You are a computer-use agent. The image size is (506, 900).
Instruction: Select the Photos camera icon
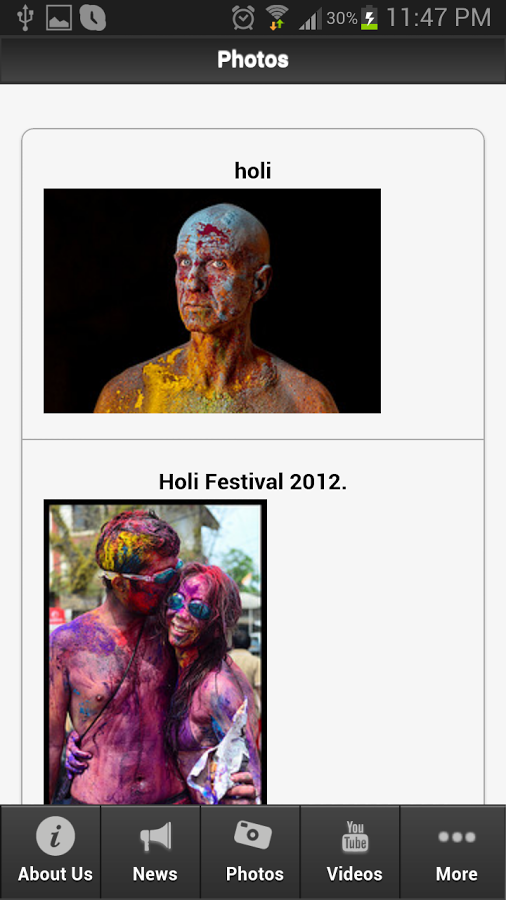click(252, 835)
